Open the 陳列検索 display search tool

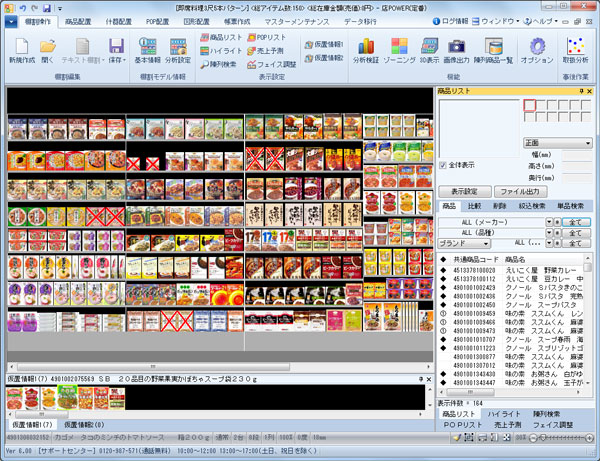point(218,64)
